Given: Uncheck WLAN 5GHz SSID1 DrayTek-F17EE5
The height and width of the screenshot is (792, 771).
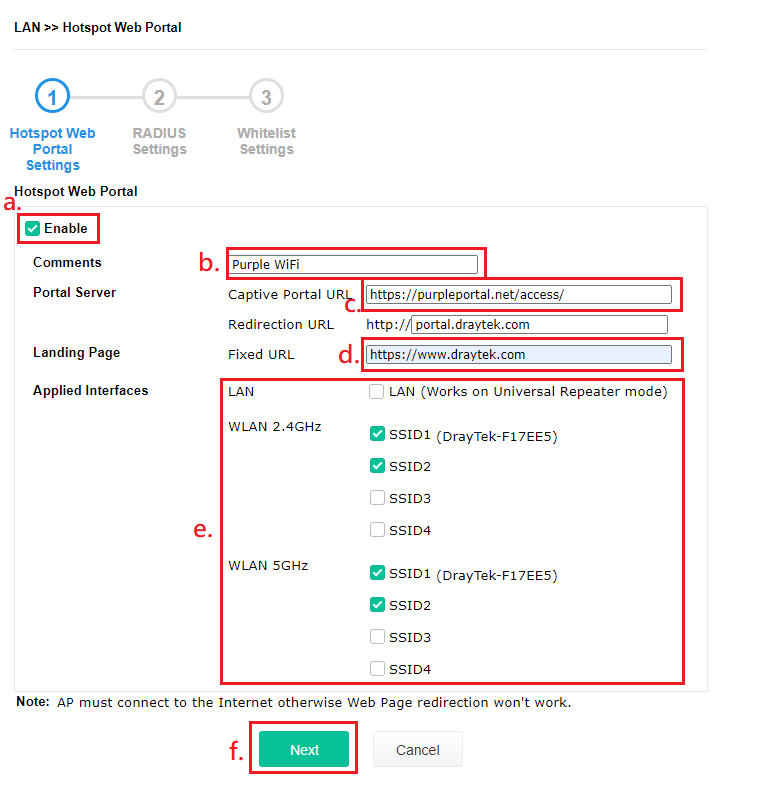Looking at the screenshot, I should pos(377,573).
